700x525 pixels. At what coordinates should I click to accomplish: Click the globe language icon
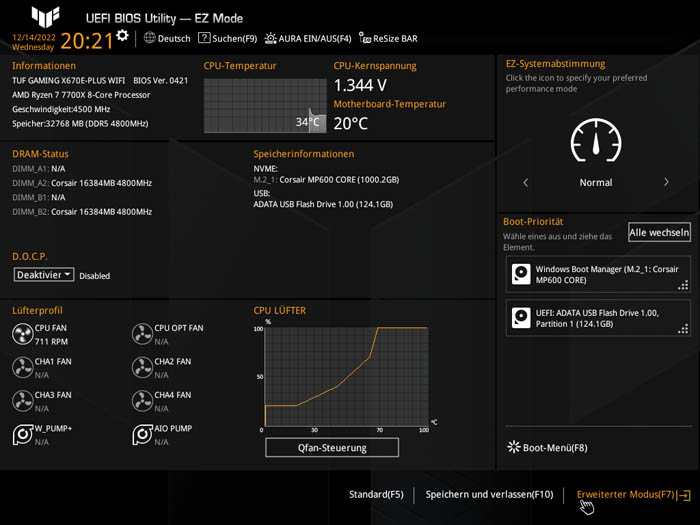coord(150,38)
